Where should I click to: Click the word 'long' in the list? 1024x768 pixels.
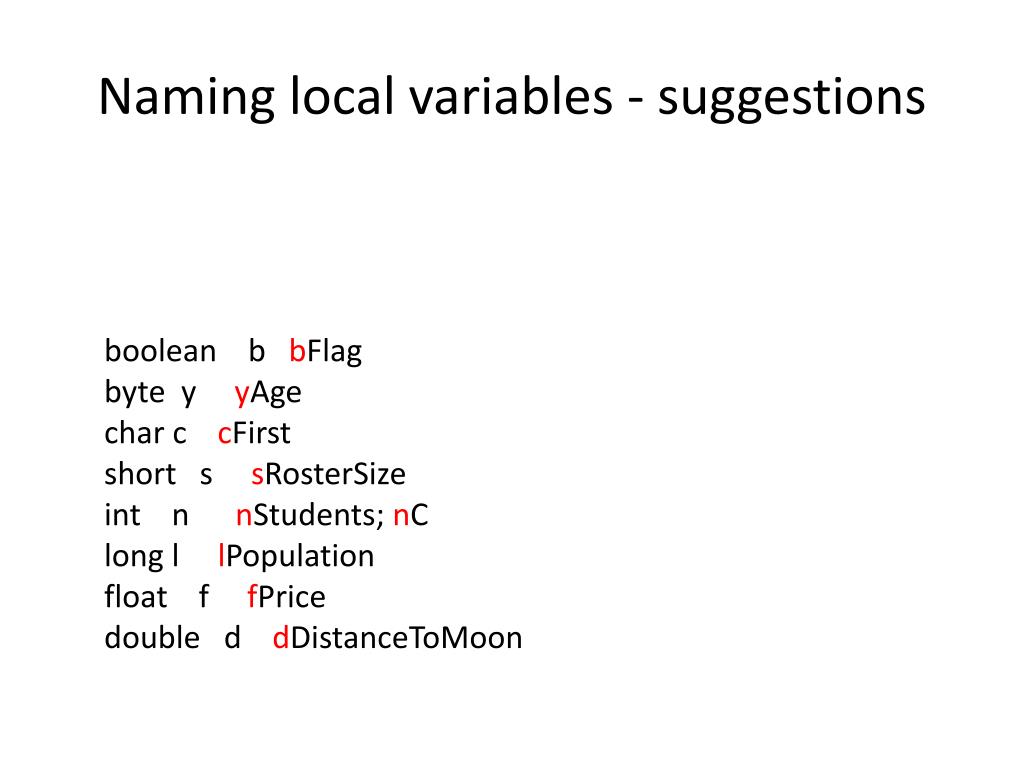pos(134,556)
